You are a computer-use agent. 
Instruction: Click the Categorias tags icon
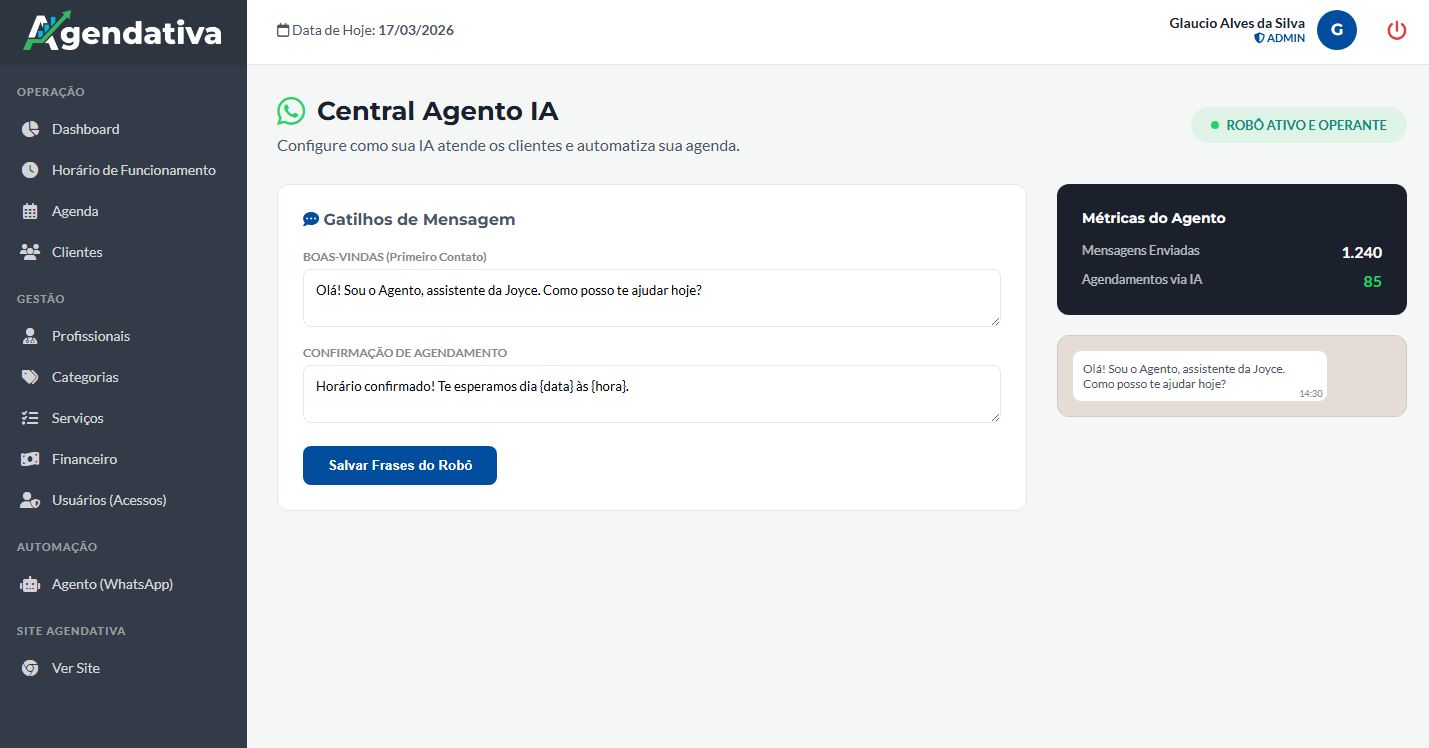[30, 377]
